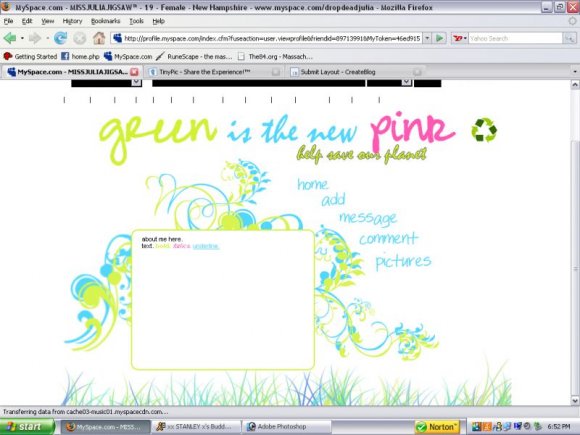Open the tab list dropdown arrow
The width and height of the screenshot is (580, 435).
click(574, 72)
